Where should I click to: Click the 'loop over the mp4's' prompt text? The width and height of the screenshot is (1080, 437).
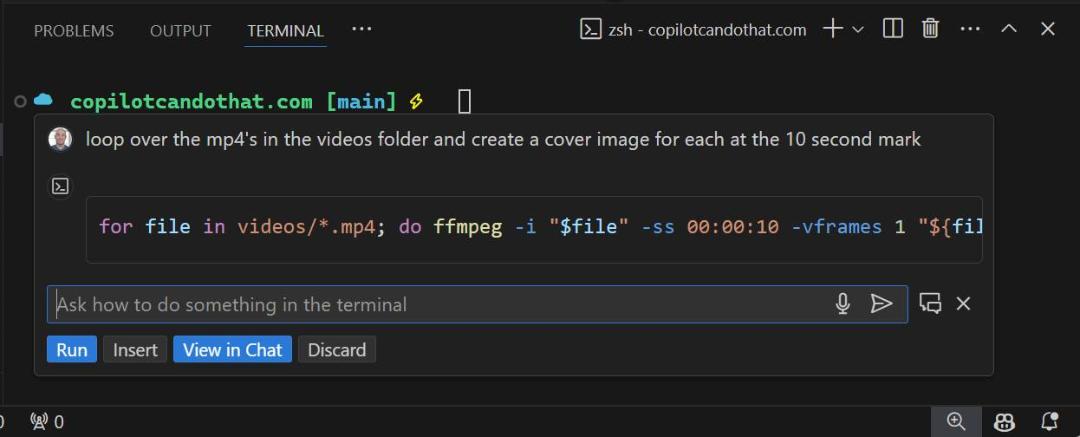coord(503,139)
